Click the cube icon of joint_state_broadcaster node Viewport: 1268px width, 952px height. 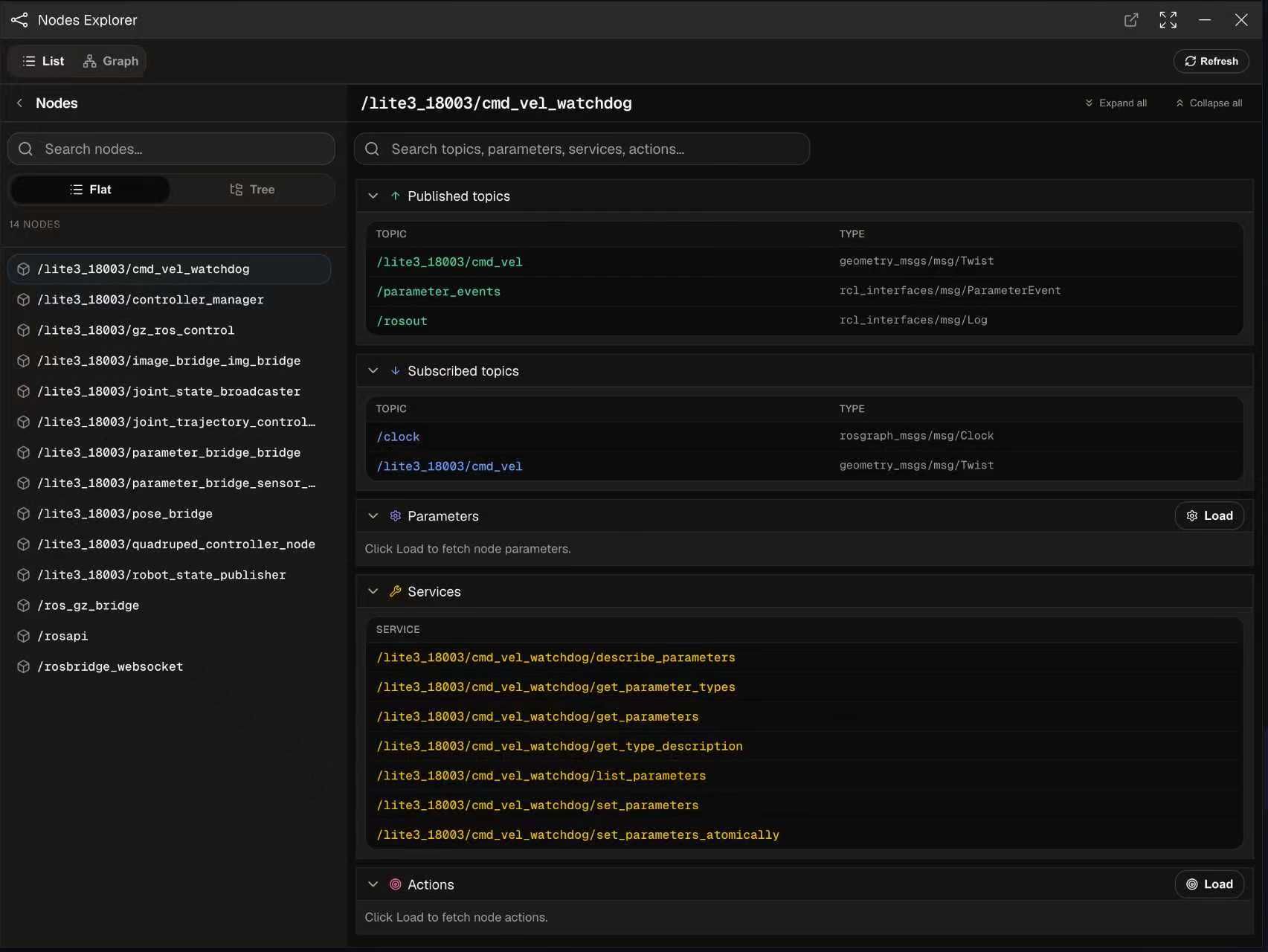[x=24, y=391]
